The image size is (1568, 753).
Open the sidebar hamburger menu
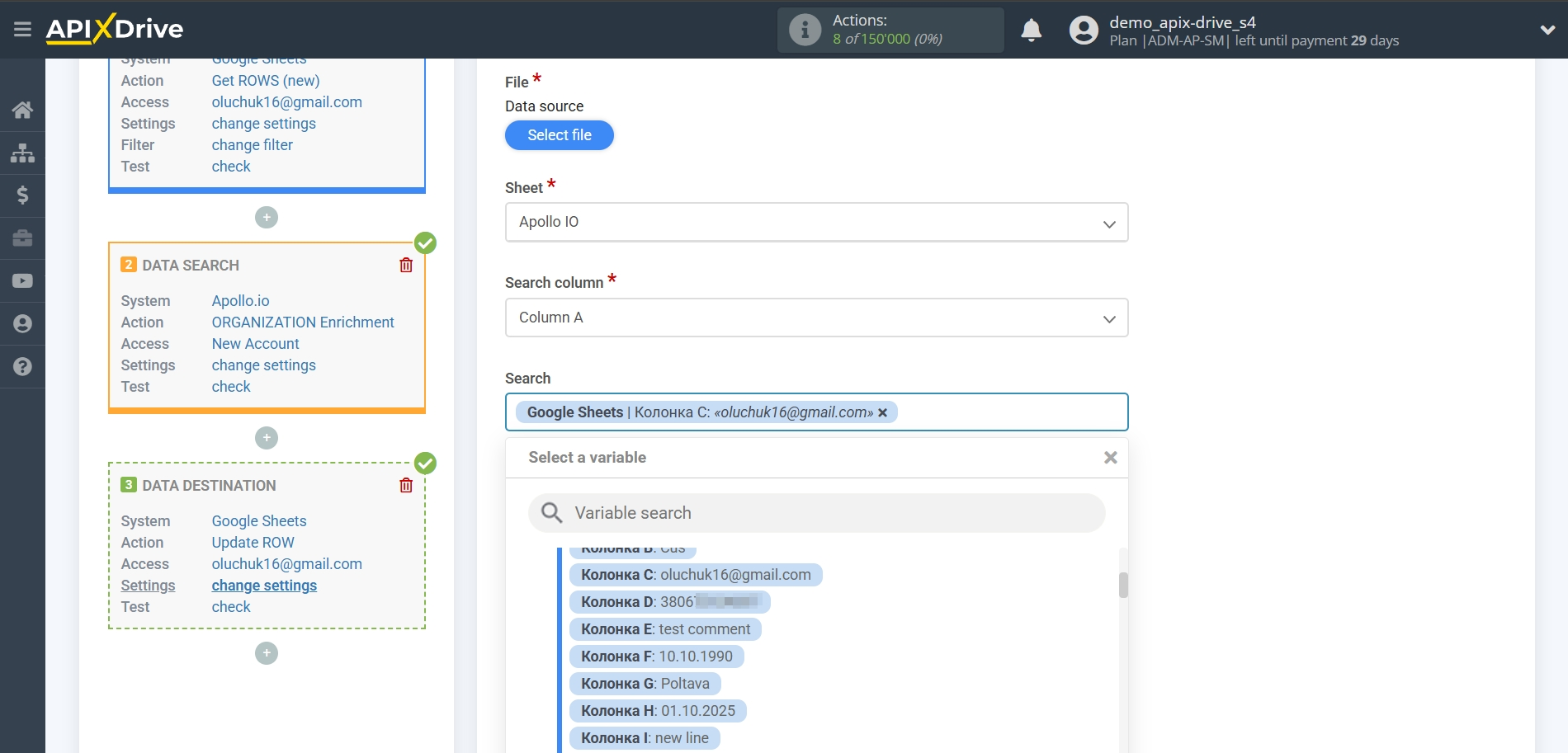click(22, 29)
